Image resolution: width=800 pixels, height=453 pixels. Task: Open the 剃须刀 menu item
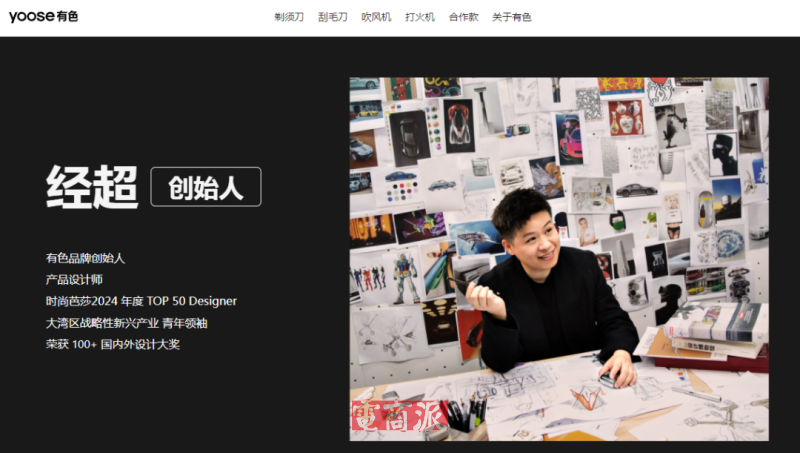[289, 17]
